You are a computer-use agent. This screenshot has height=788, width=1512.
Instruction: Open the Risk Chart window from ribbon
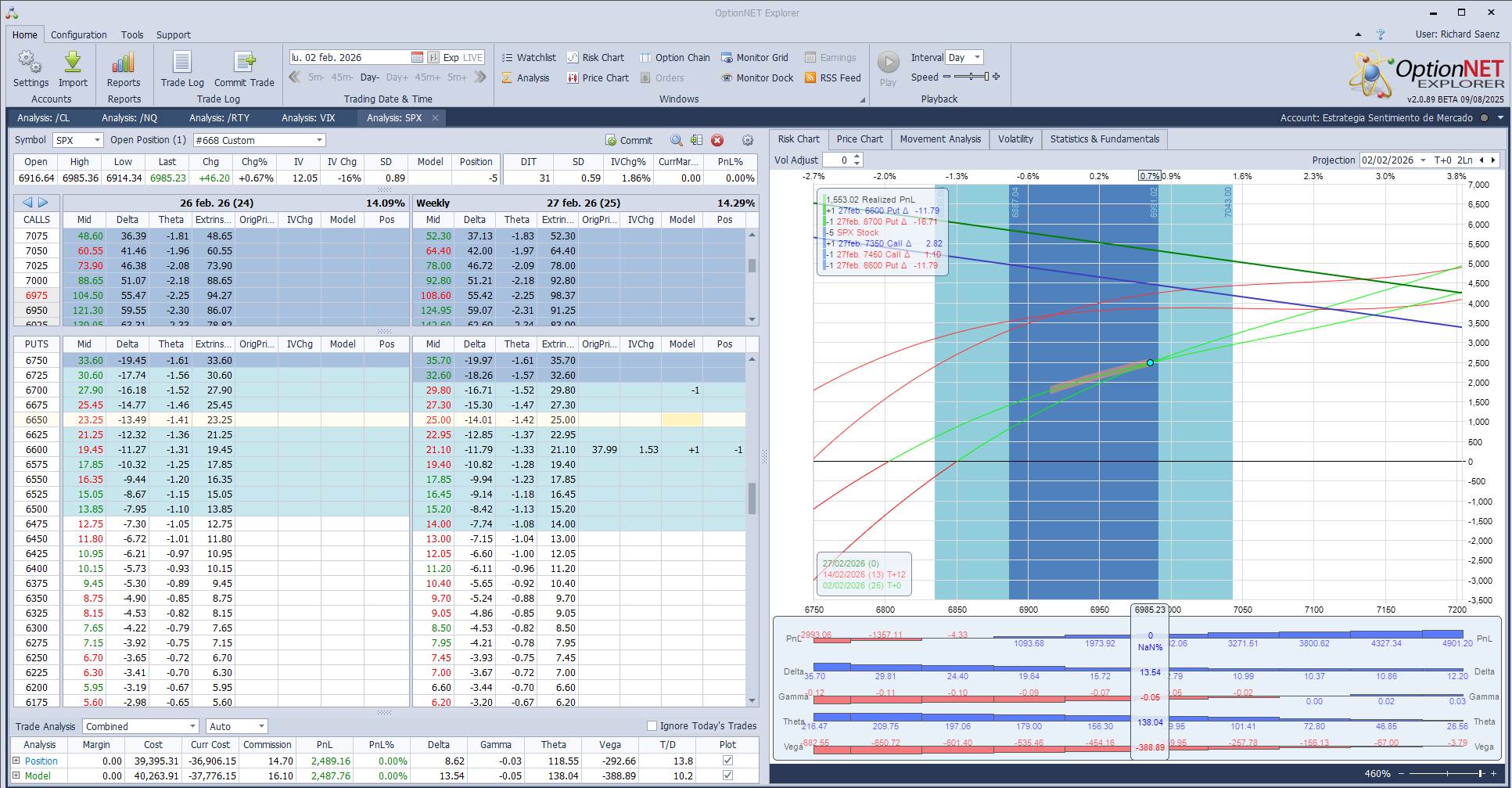tap(596, 57)
